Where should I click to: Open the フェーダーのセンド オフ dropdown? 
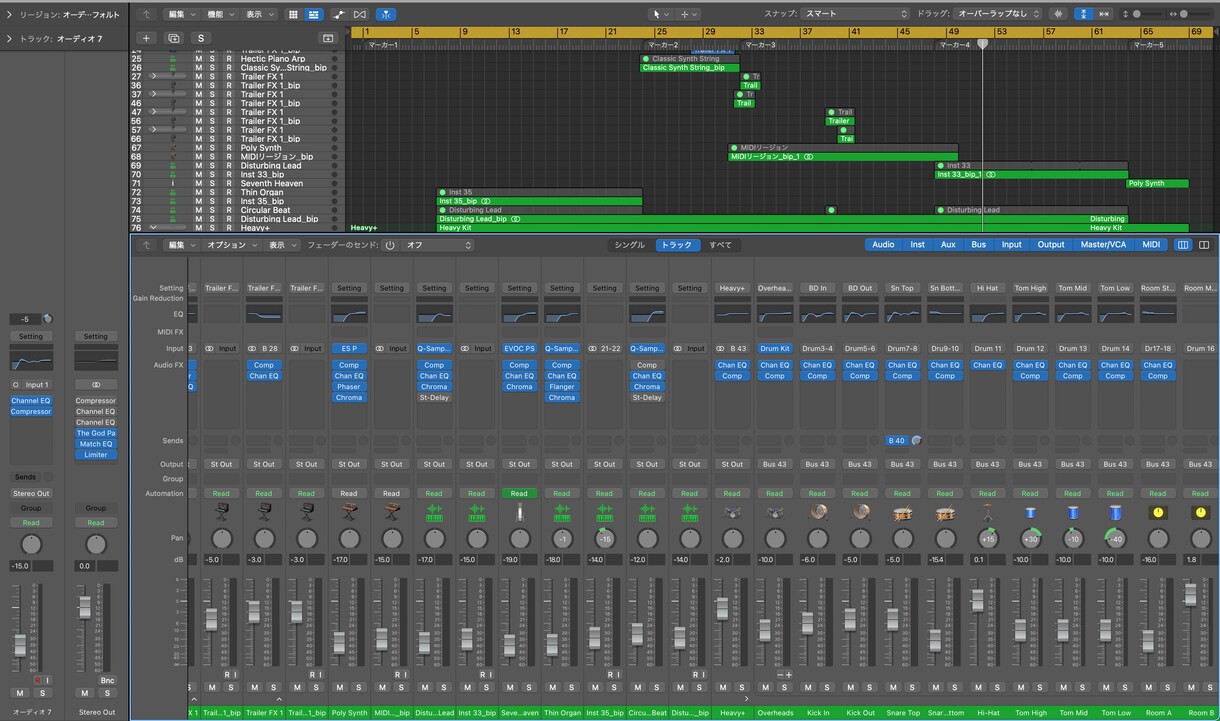pos(438,245)
